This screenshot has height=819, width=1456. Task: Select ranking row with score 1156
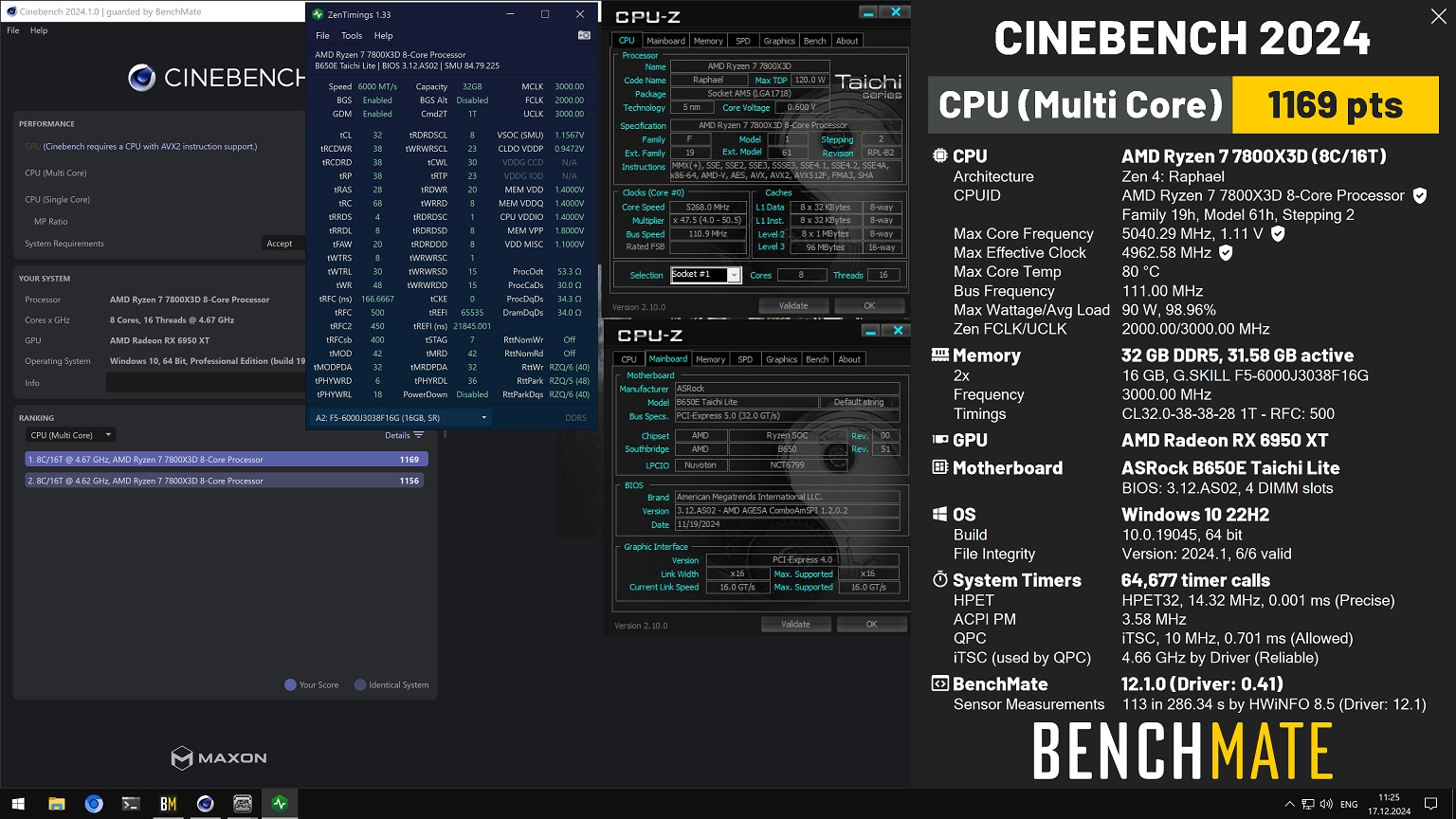pyautogui.click(x=227, y=481)
